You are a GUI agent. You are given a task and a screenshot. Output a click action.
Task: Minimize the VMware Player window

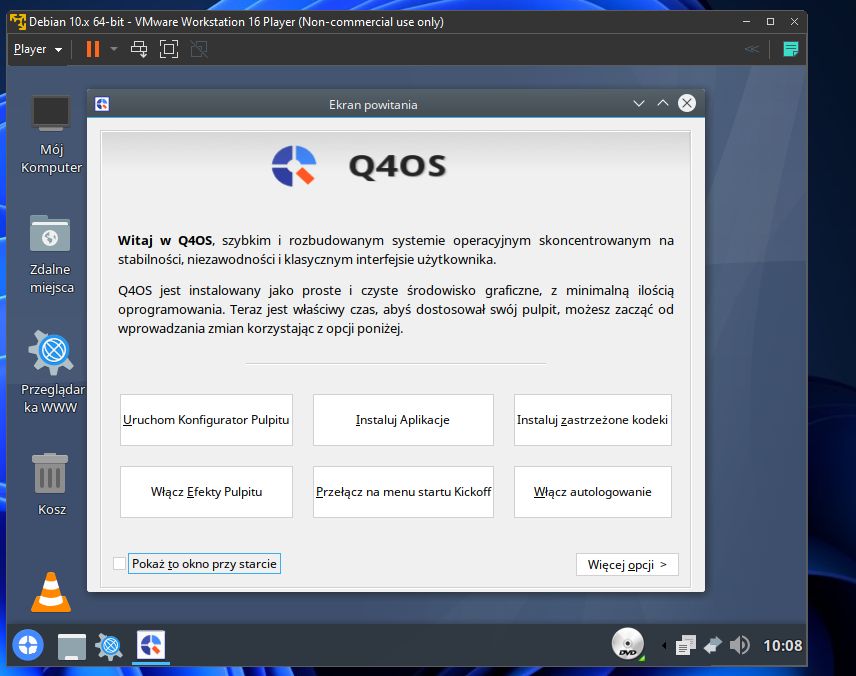(x=746, y=22)
